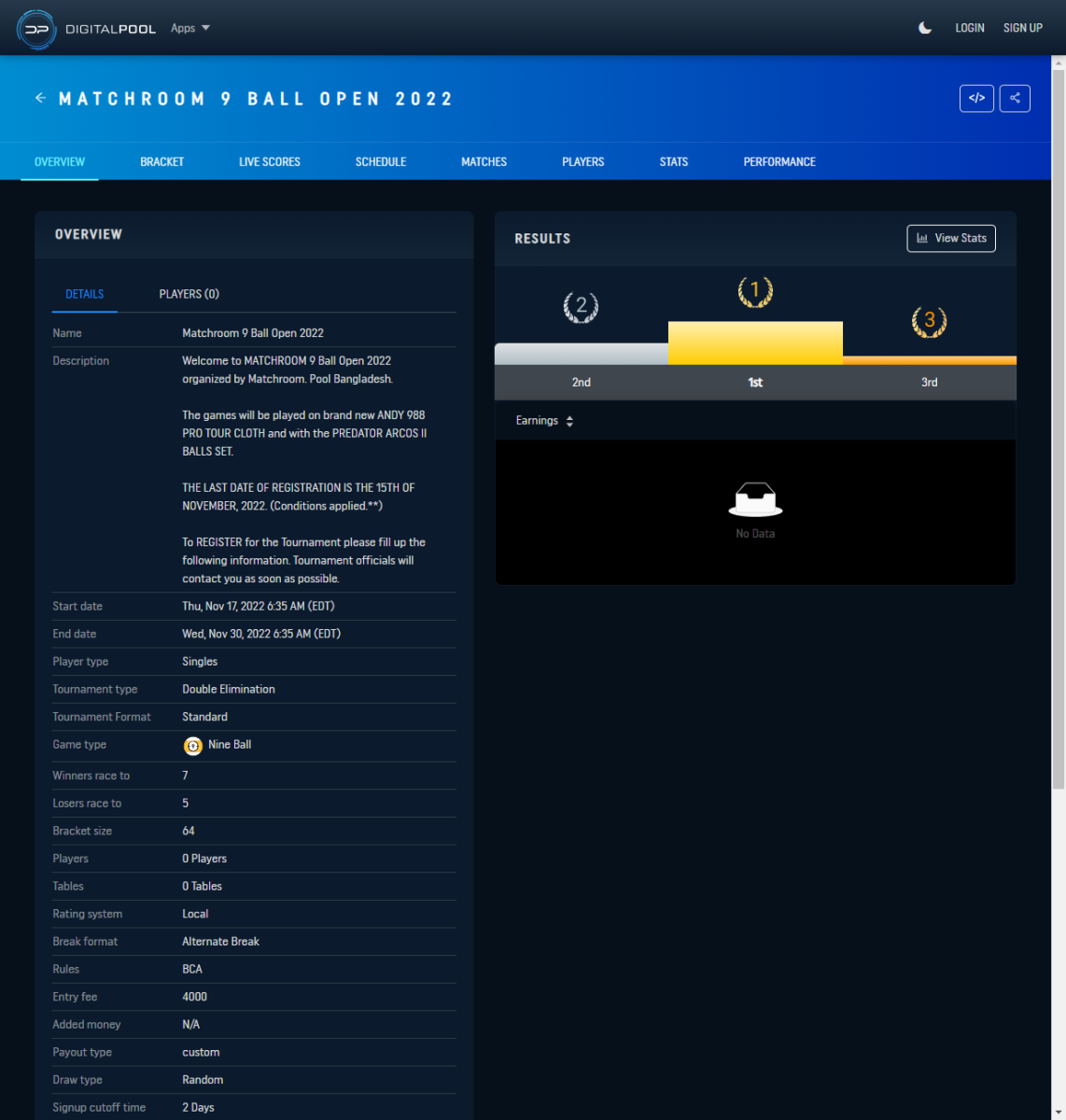This screenshot has height=1120, width=1066.
Task: Click the Sign Up link
Action: pyautogui.click(x=1023, y=28)
